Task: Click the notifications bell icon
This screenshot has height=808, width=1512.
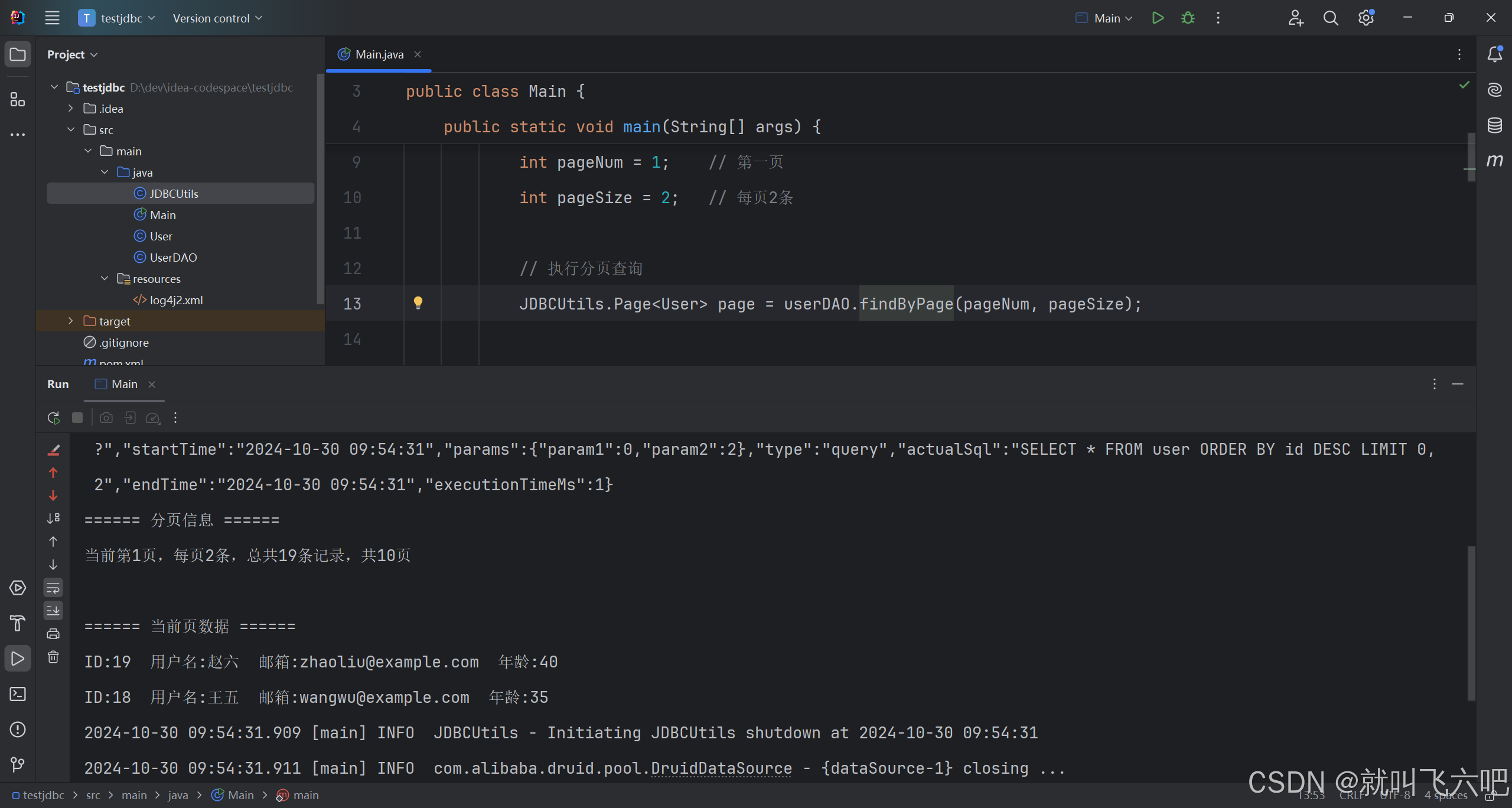Action: click(x=1495, y=54)
